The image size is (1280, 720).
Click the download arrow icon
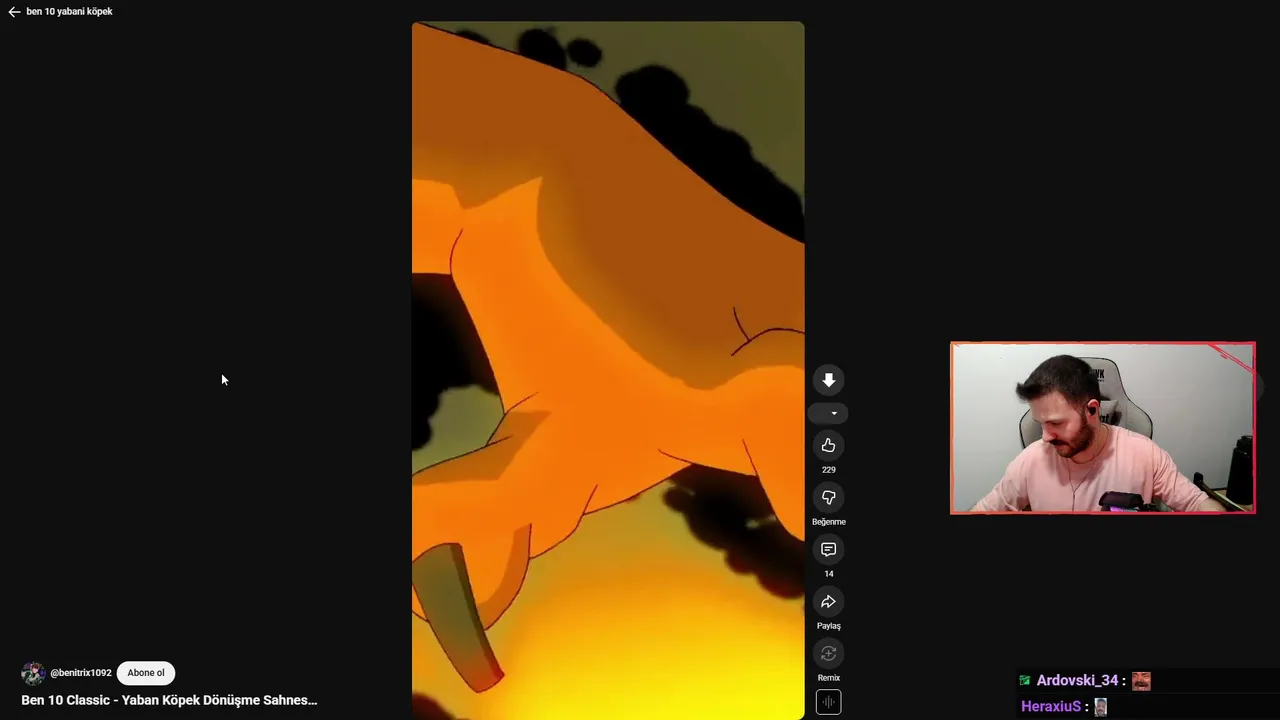828,380
